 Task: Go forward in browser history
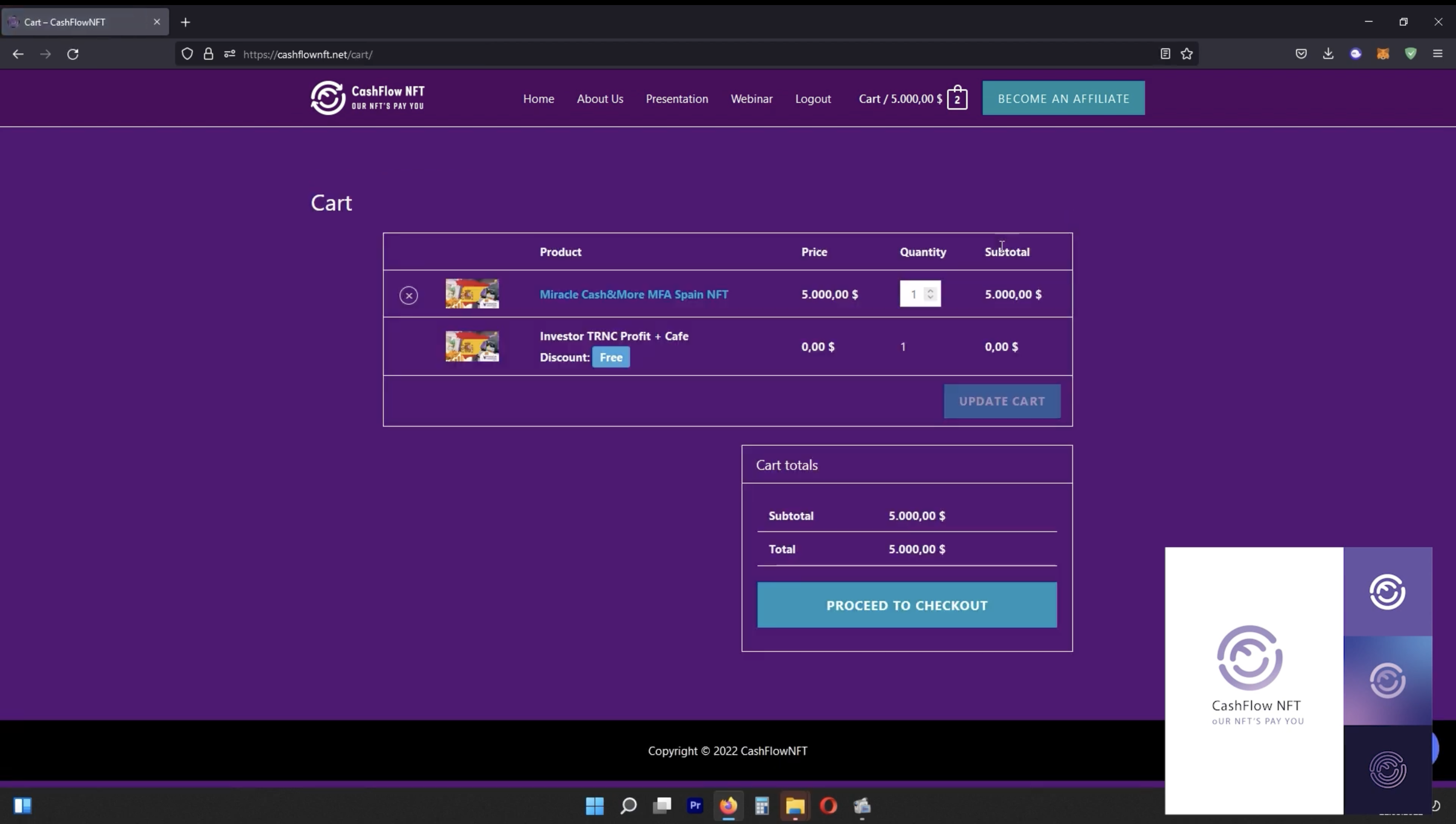pos(46,54)
